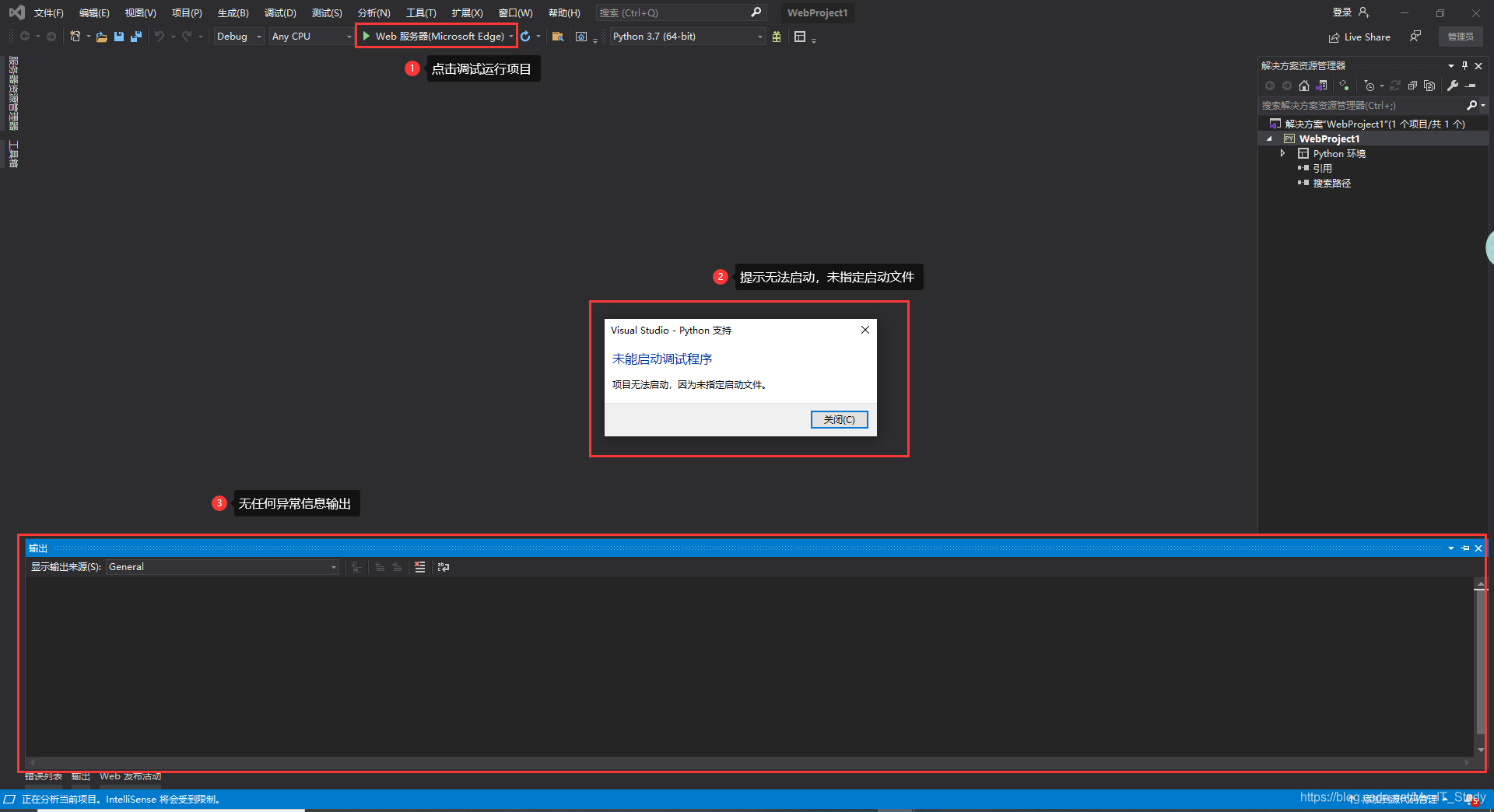Pin the Solution Explorer panel
This screenshot has width=1494, height=812.
(x=1464, y=66)
